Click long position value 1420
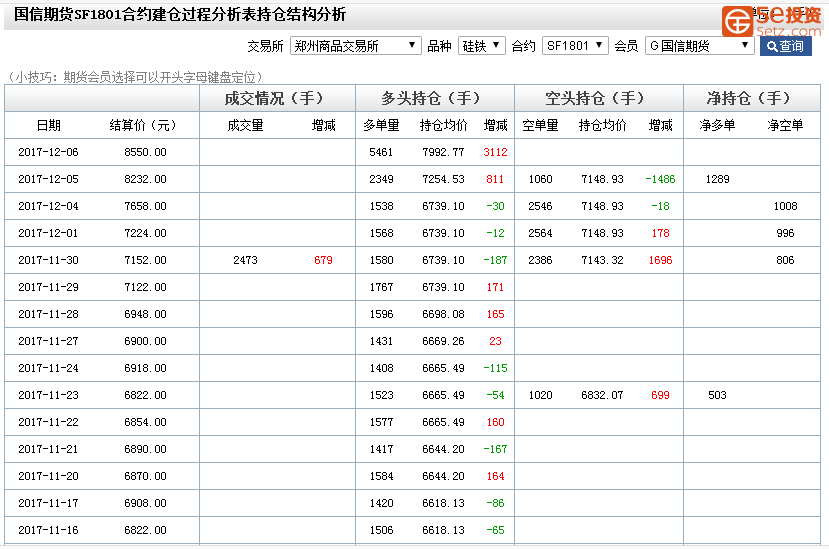 pos(381,503)
